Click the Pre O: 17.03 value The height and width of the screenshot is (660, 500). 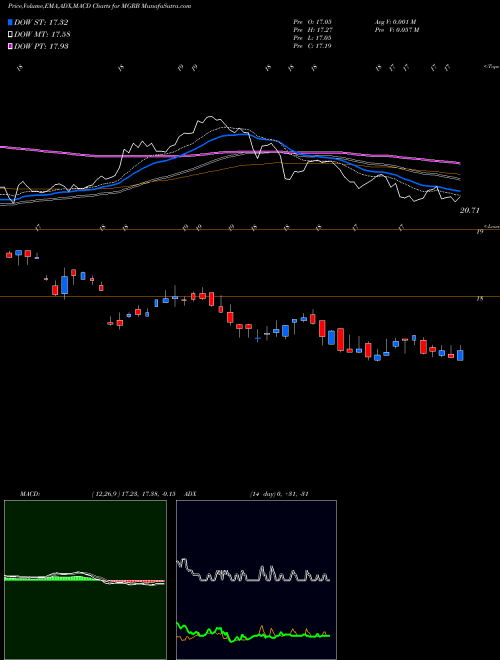[x=312, y=21]
